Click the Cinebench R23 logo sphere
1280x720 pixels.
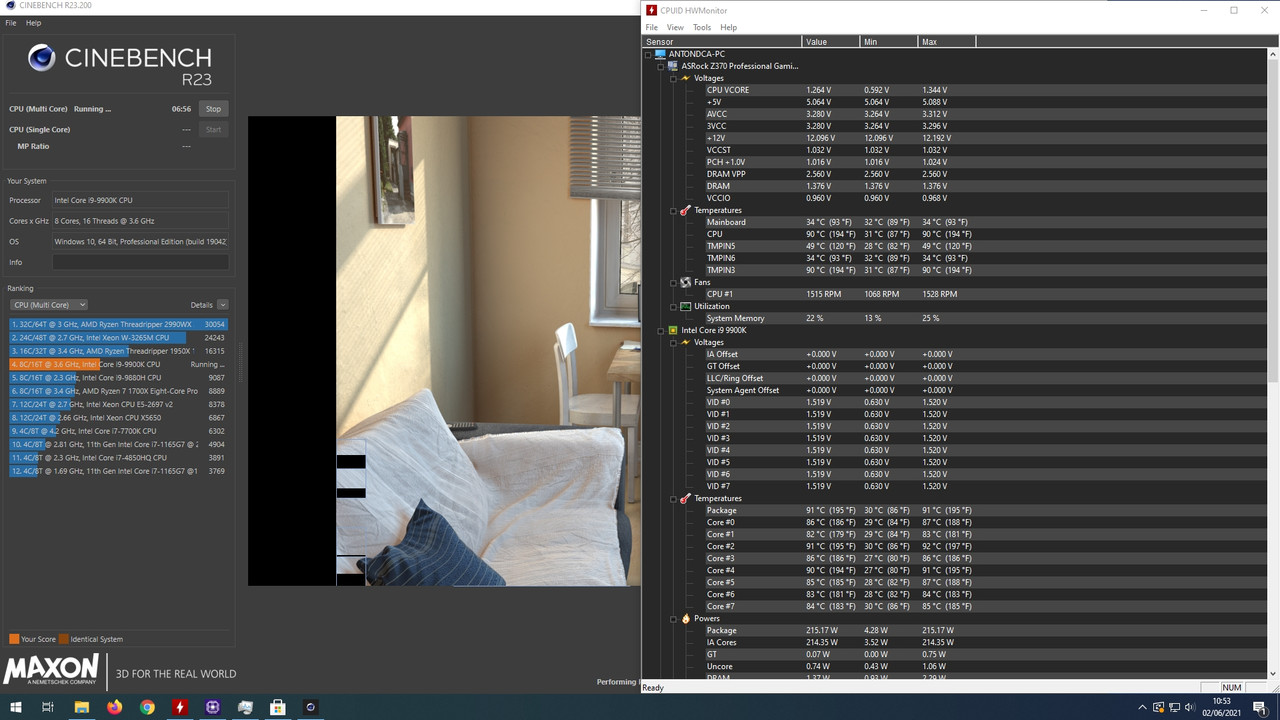click(x=42, y=58)
